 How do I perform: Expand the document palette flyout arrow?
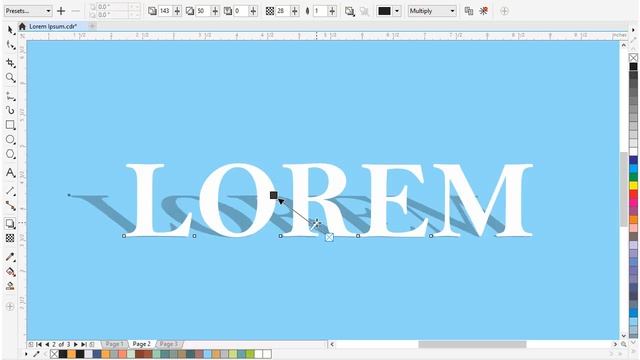tap(26, 354)
